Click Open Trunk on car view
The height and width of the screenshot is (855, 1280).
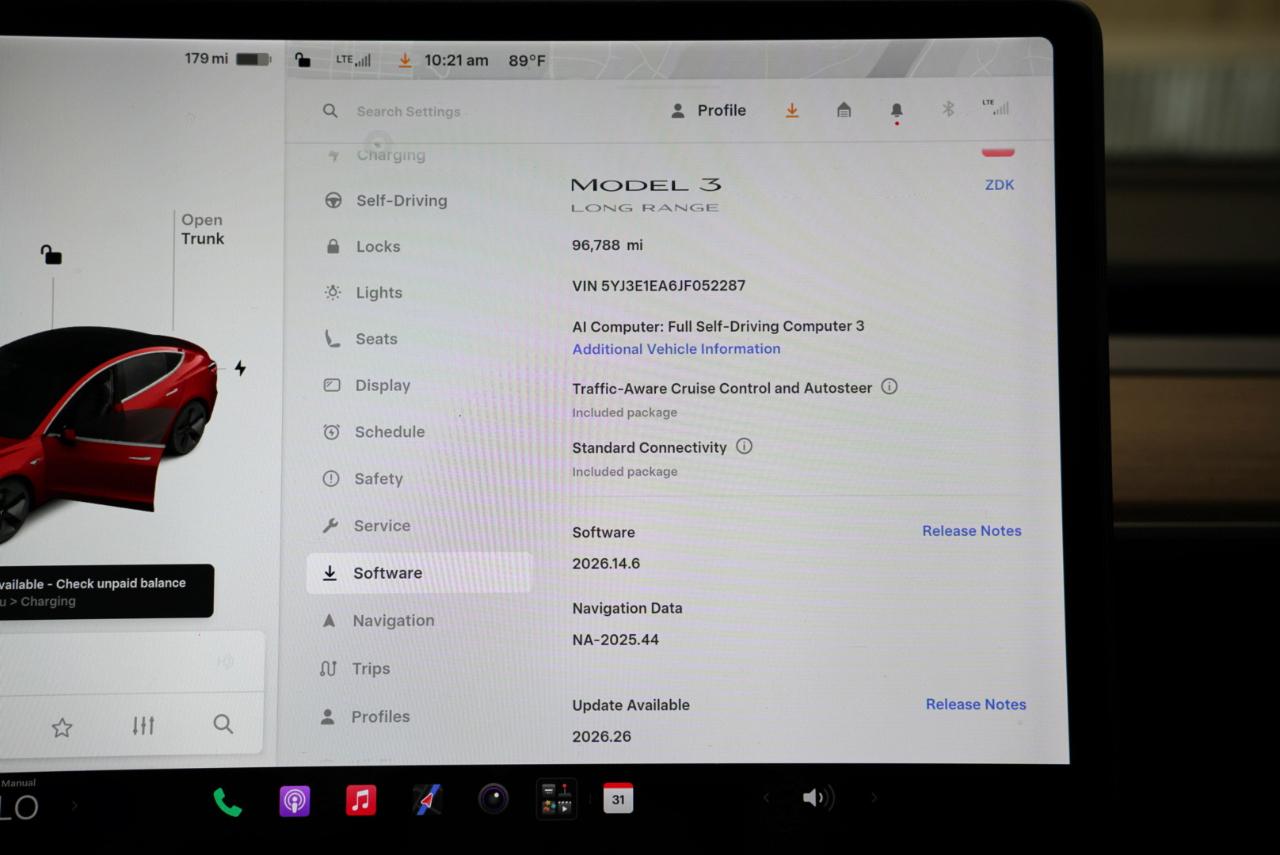pos(202,229)
